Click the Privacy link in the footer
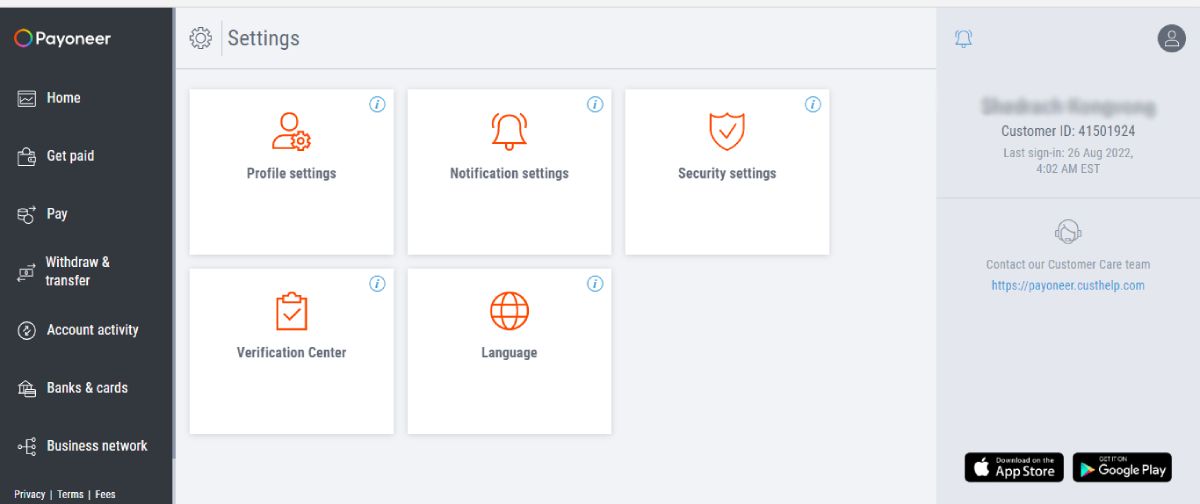1200x504 pixels. coord(29,494)
